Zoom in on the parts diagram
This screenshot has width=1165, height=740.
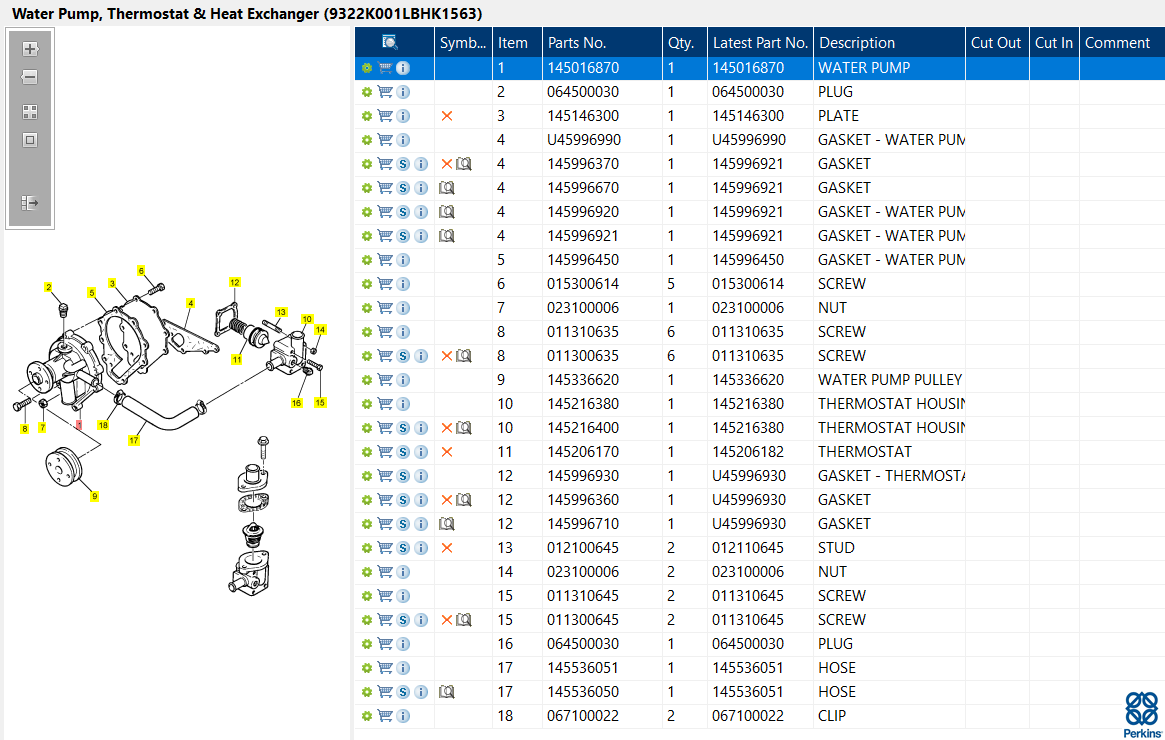click(30, 49)
